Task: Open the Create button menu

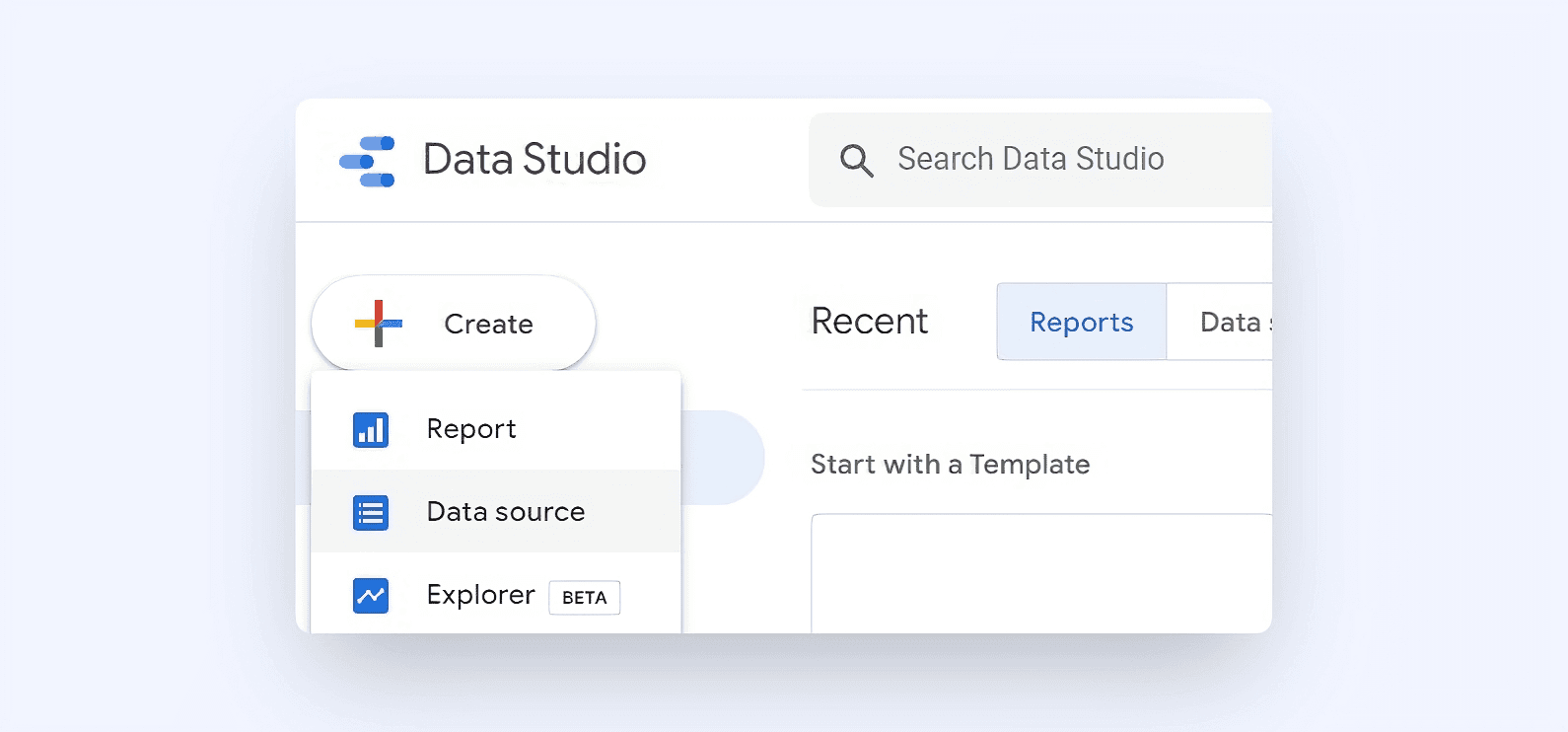Action: point(454,324)
